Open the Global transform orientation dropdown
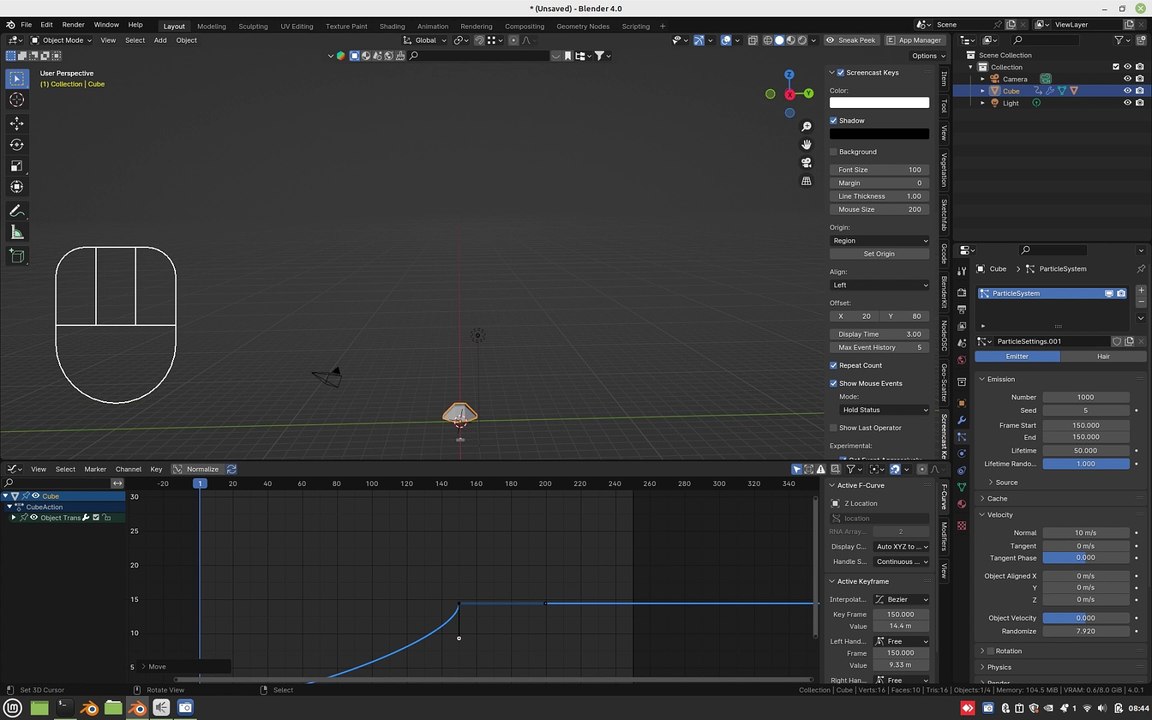 425,40
